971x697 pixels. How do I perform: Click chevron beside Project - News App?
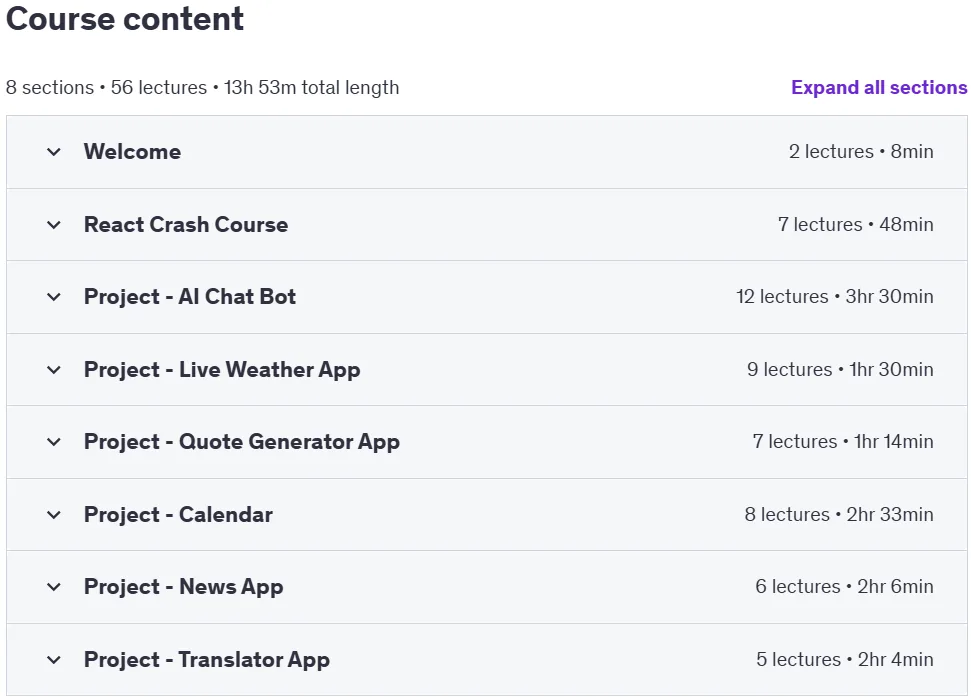point(54,587)
